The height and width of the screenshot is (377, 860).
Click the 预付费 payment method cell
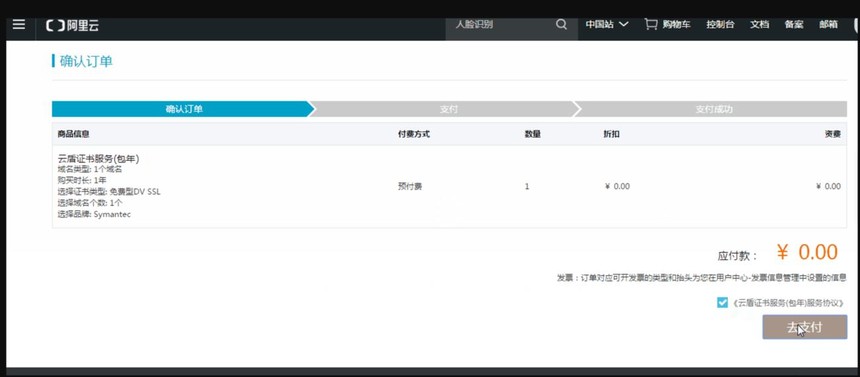click(410, 186)
